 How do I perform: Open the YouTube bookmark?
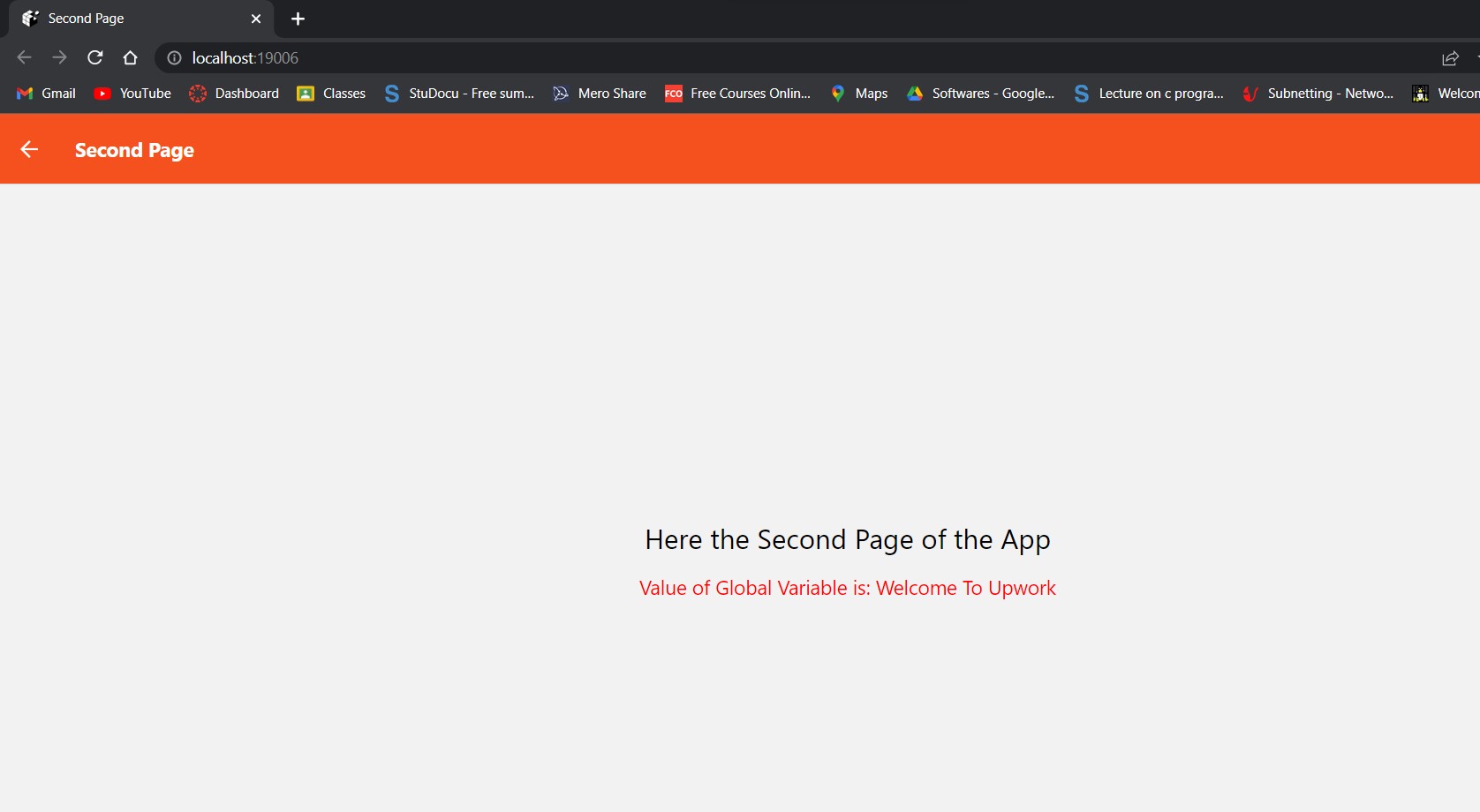pos(132,94)
